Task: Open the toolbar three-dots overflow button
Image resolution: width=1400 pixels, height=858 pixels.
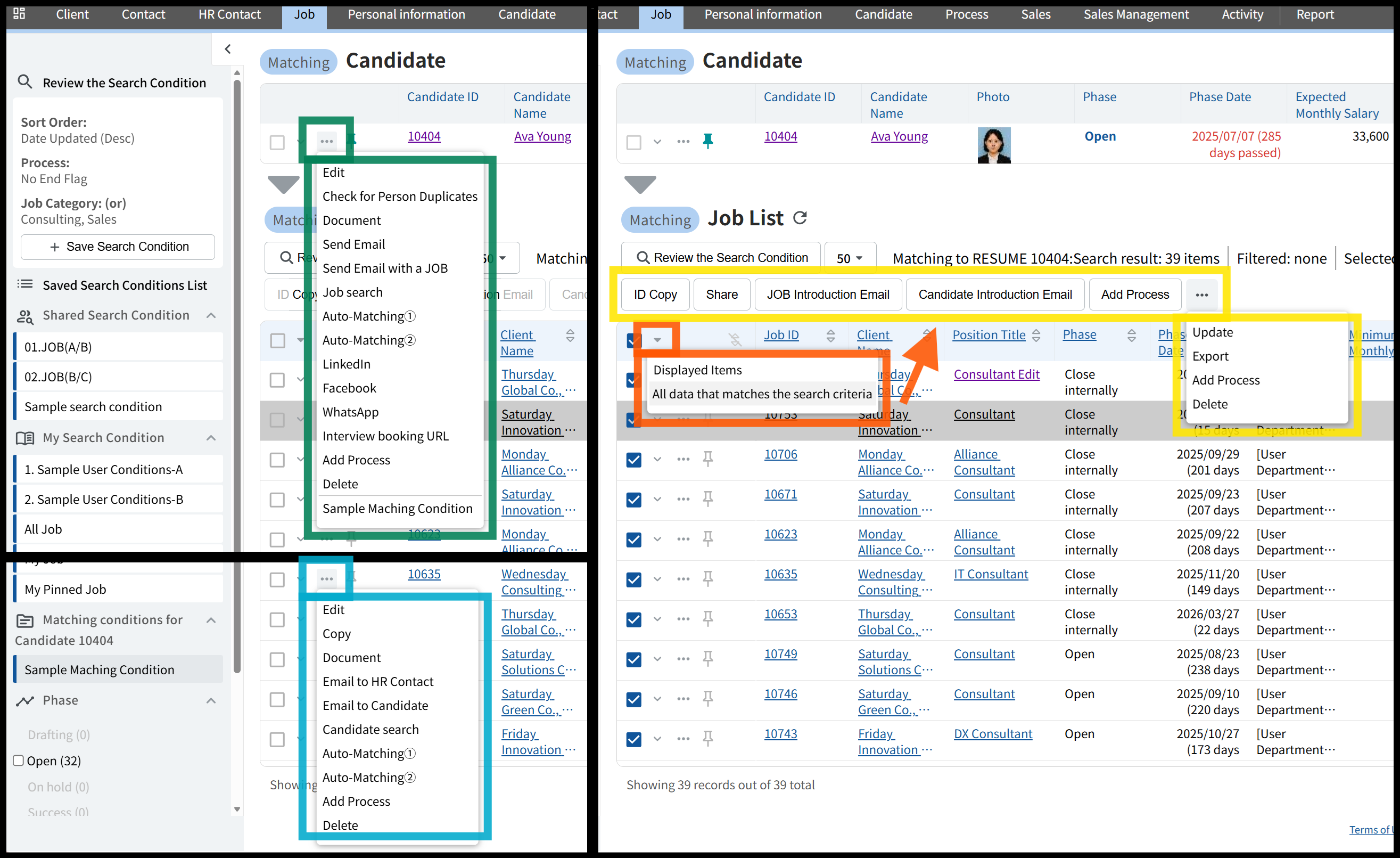Action: click(1201, 295)
